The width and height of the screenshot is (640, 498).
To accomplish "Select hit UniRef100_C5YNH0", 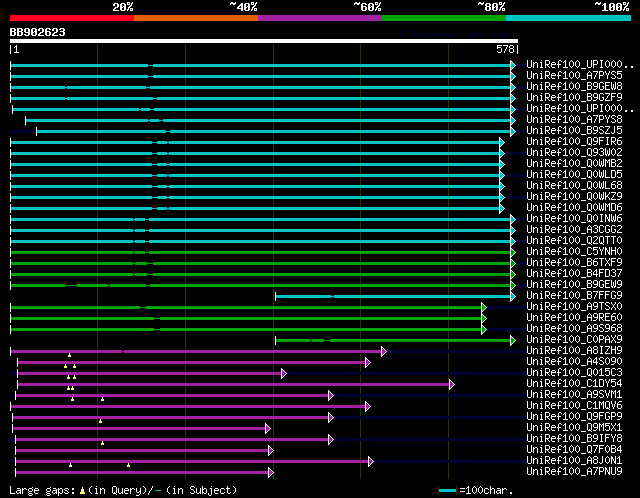I will [574, 252].
